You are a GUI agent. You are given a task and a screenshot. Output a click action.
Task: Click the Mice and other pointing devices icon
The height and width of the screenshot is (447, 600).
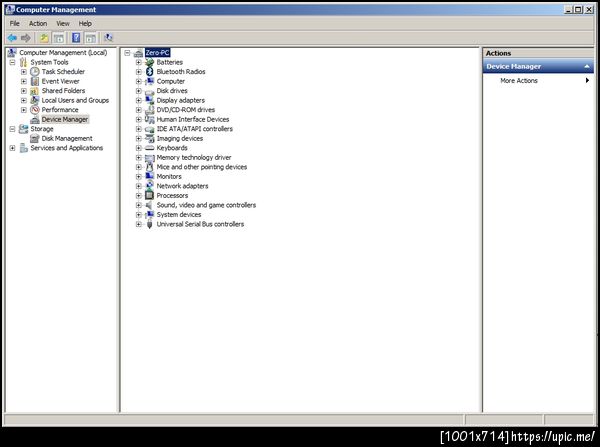(x=150, y=167)
